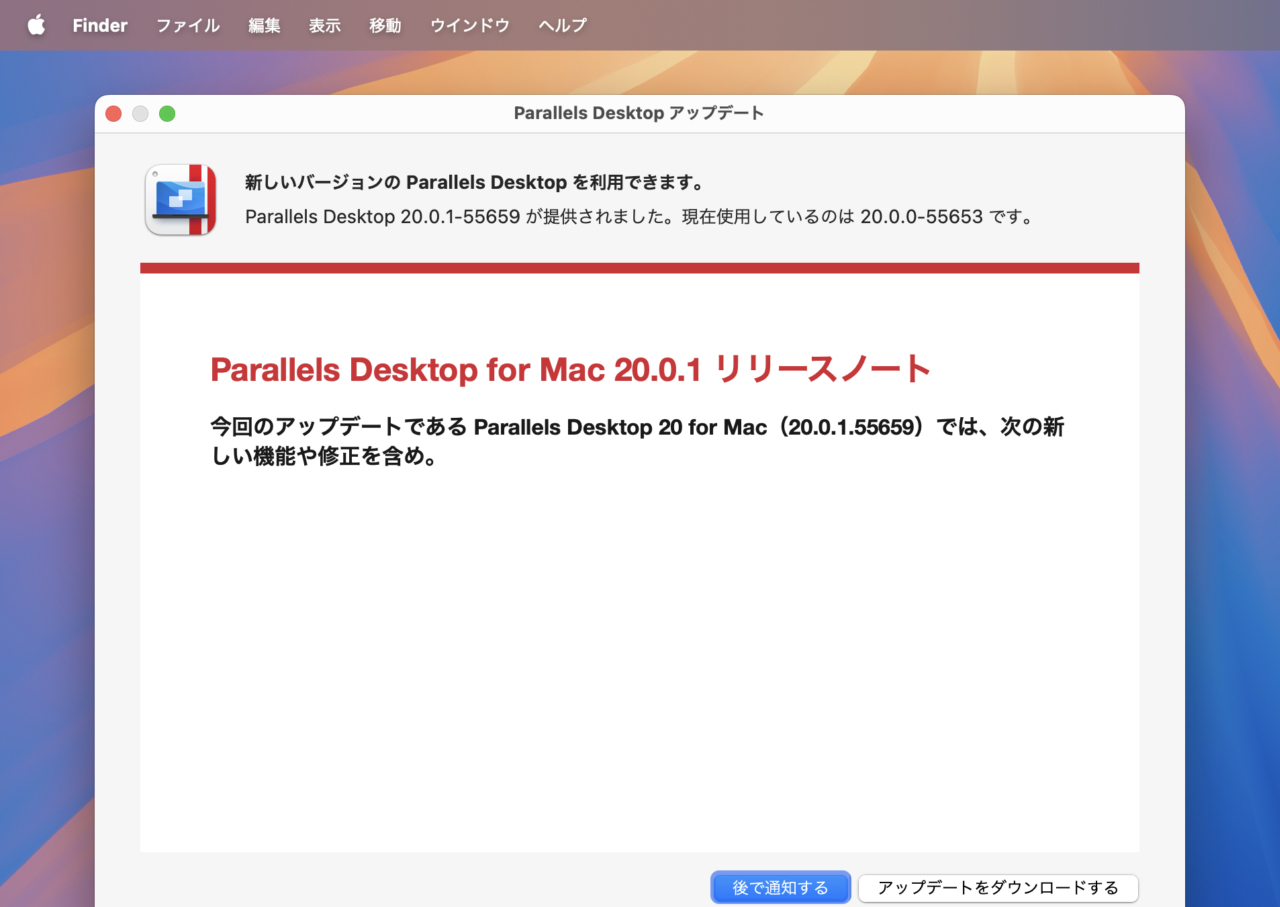Open the 表示 menu

pos(325,25)
